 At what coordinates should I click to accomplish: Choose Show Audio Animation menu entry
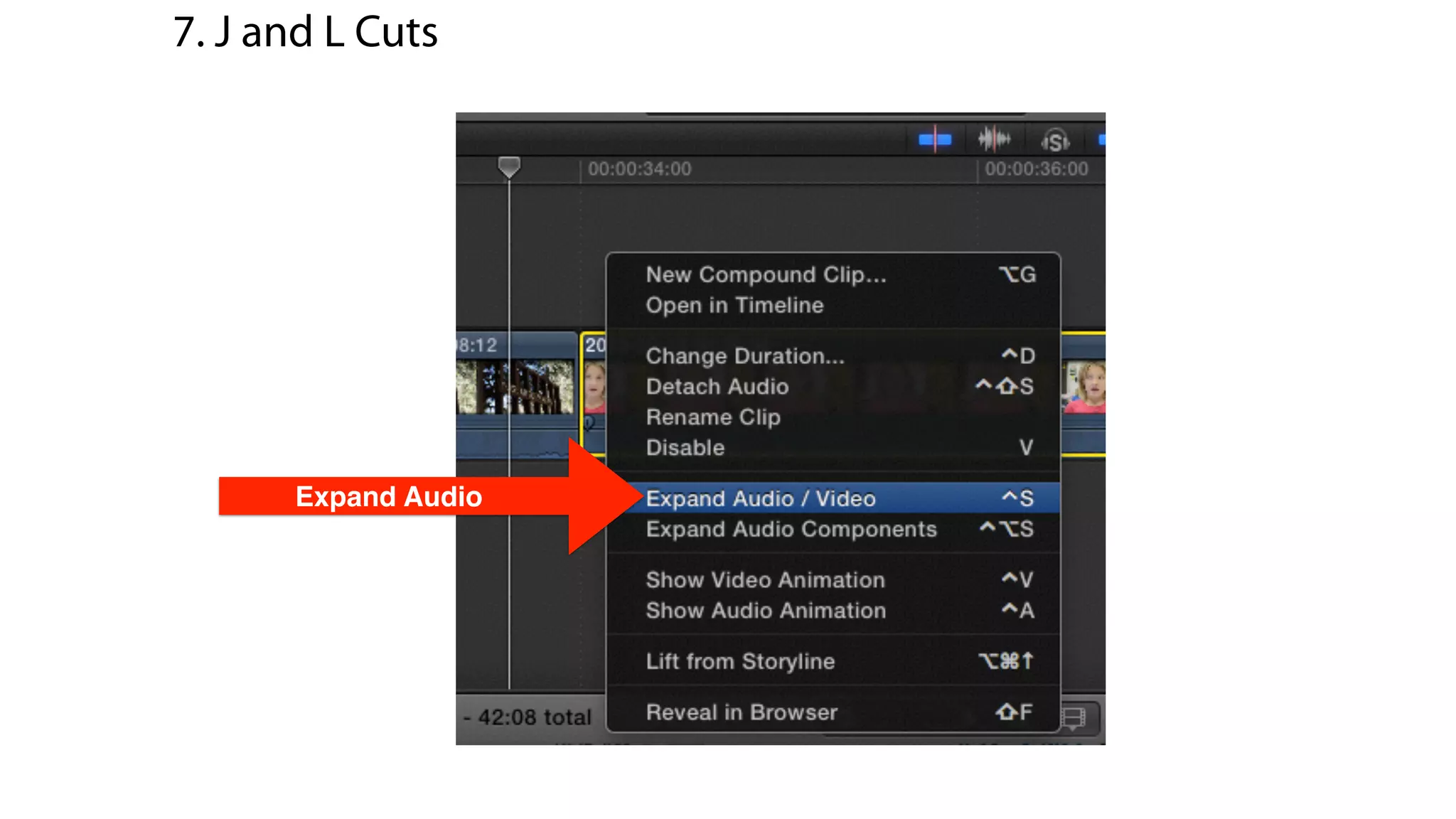coord(833,610)
